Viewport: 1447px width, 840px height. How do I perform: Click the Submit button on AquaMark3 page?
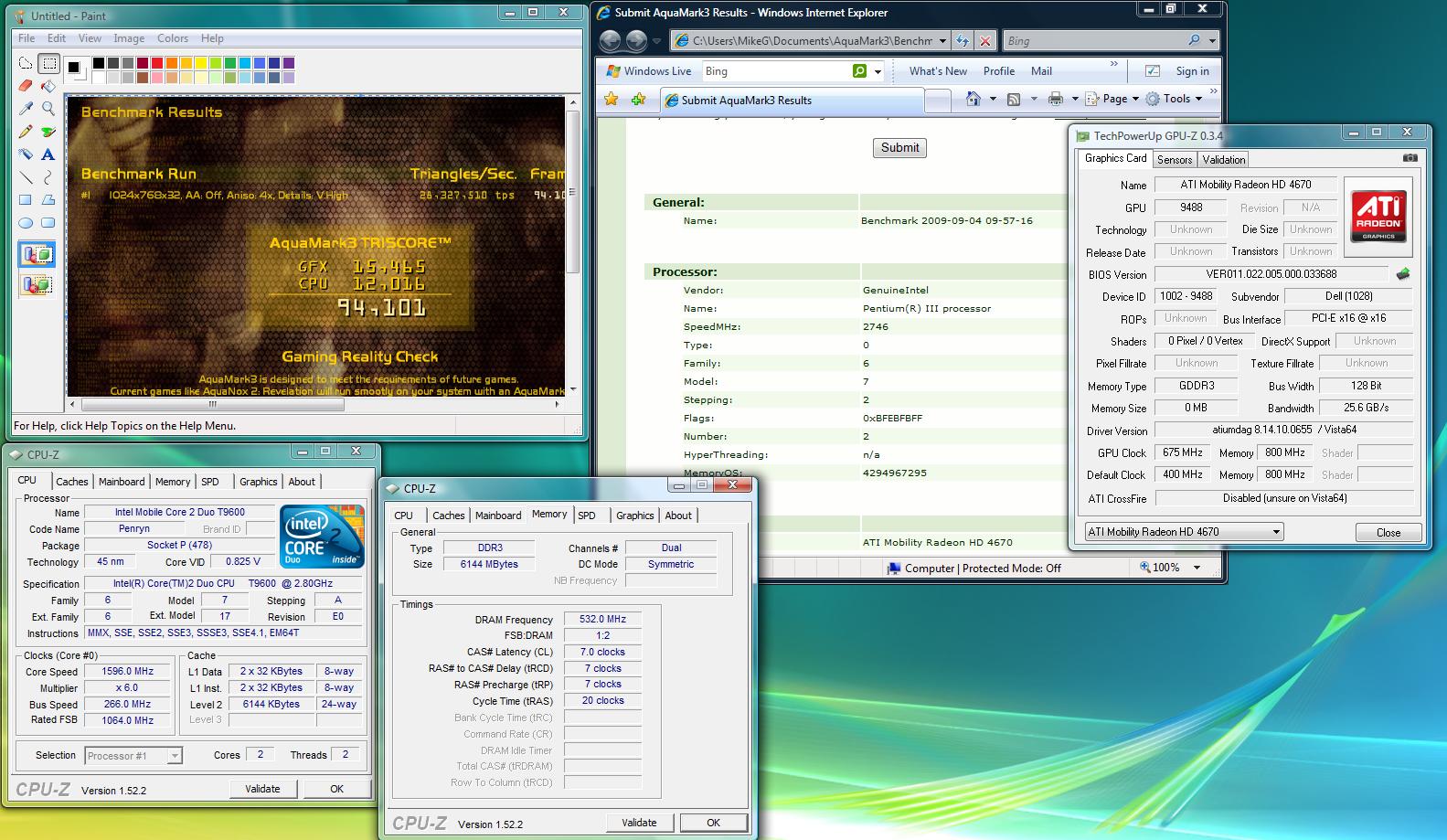coord(900,147)
